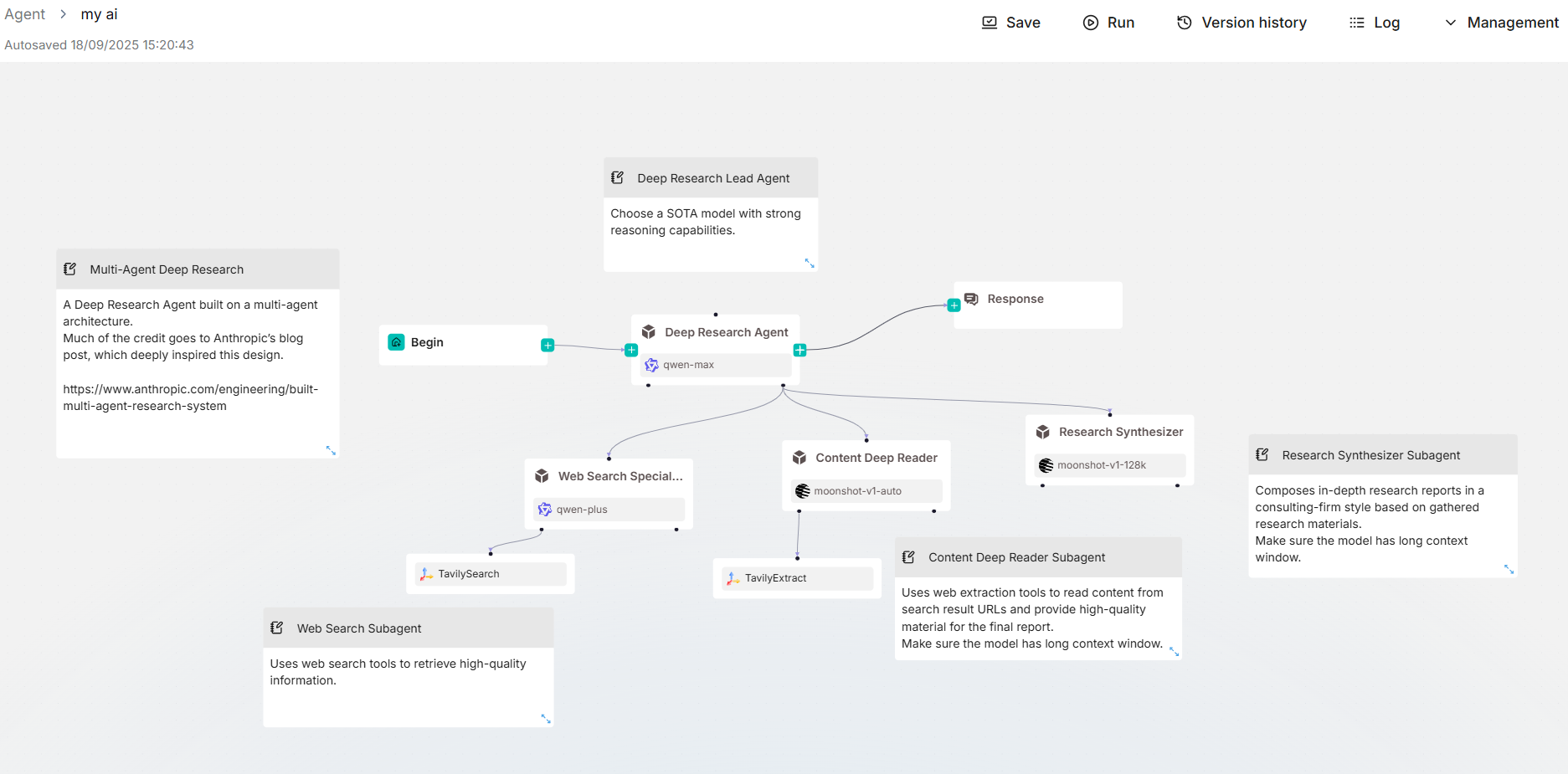Click the qwen-max model logo icon
Screen dimensions: 1568x774
pos(651,365)
